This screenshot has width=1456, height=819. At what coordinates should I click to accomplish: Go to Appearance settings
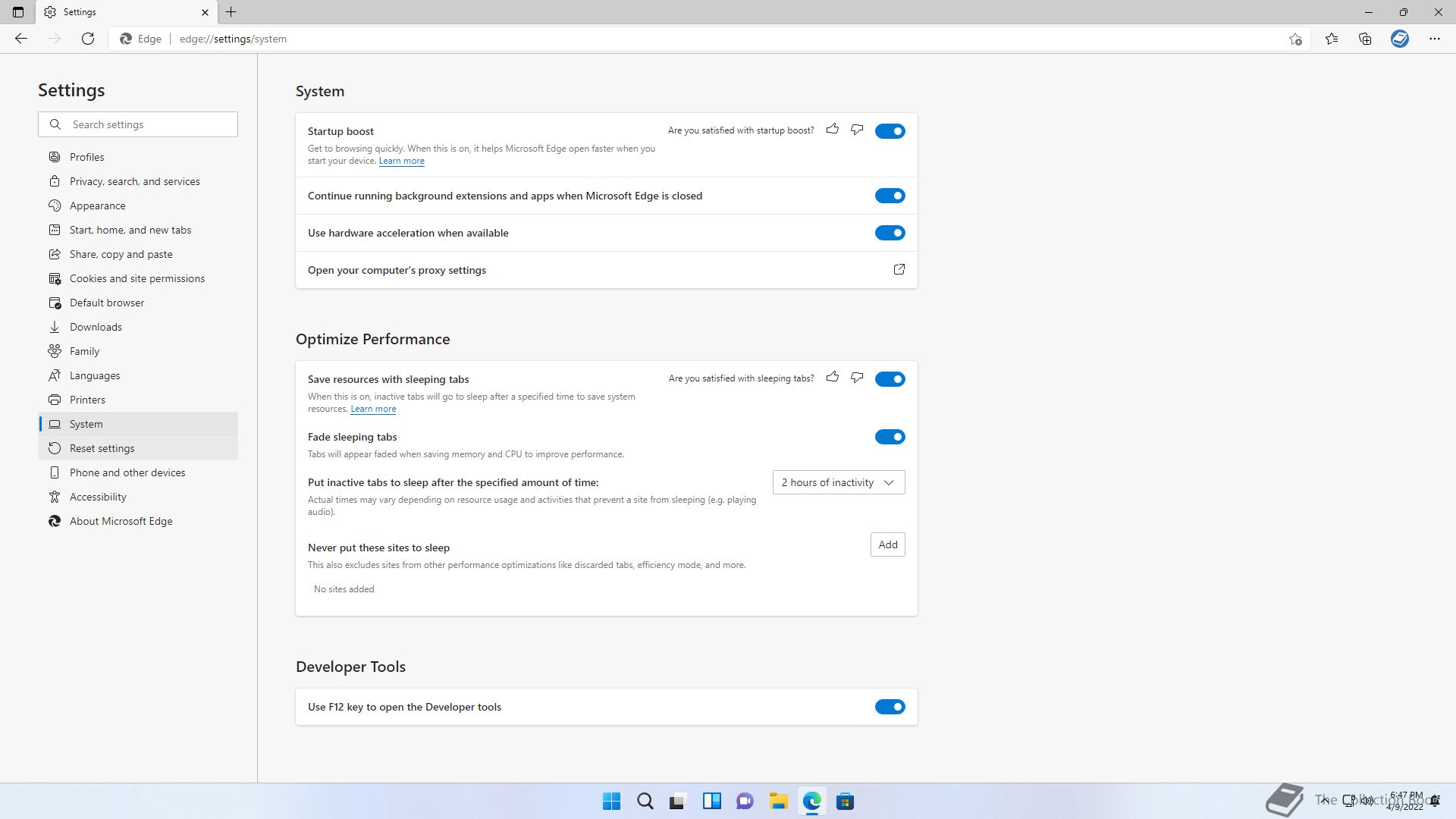point(138,206)
